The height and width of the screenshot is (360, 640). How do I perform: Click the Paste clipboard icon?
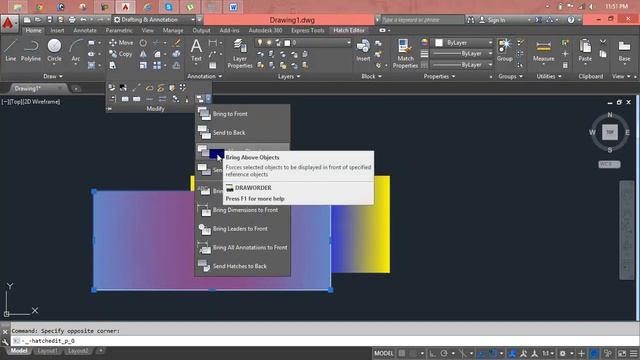point(585,50)
